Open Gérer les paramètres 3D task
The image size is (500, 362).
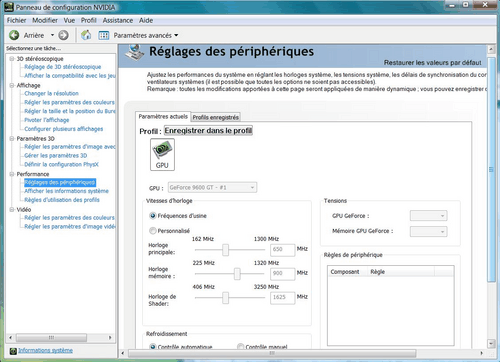pyautogui.click(x=56, y=156)
